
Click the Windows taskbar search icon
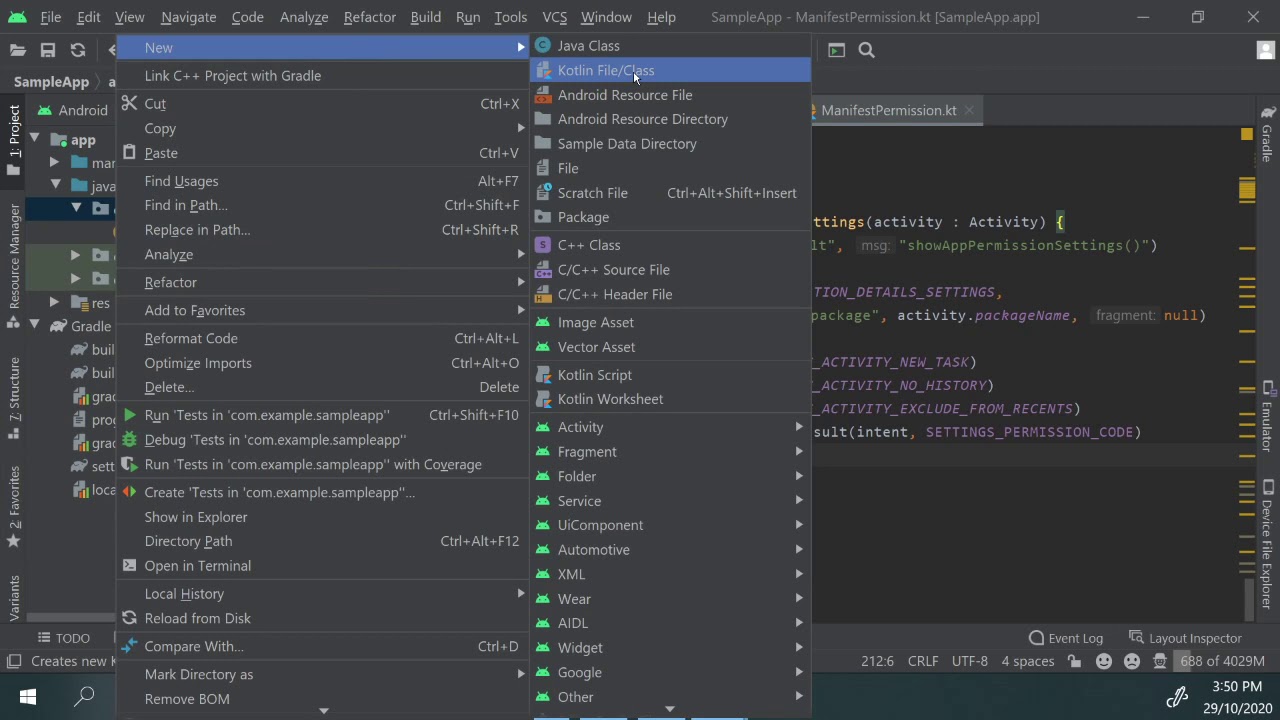pos(85,696)
